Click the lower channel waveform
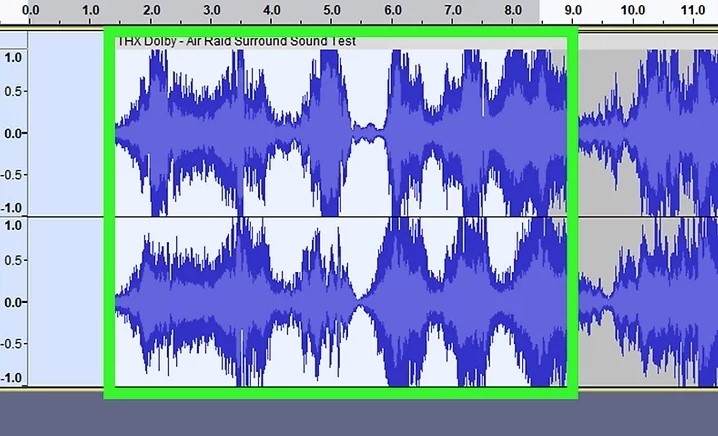The image size is (718, 436). [x=416, y=302]
